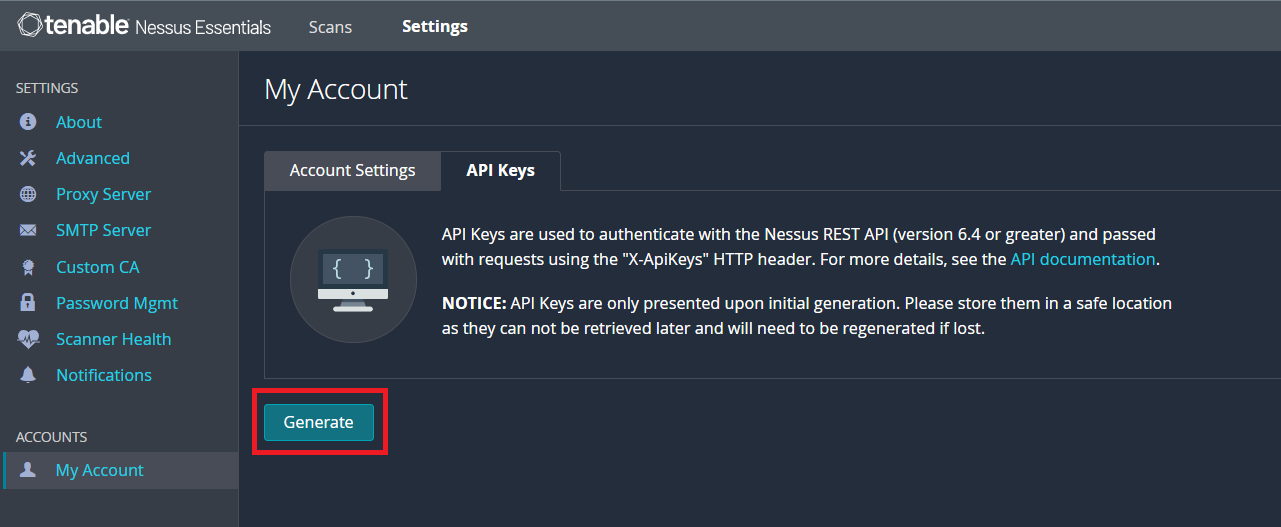Click the Notifications bell icon

coord(28,375)
